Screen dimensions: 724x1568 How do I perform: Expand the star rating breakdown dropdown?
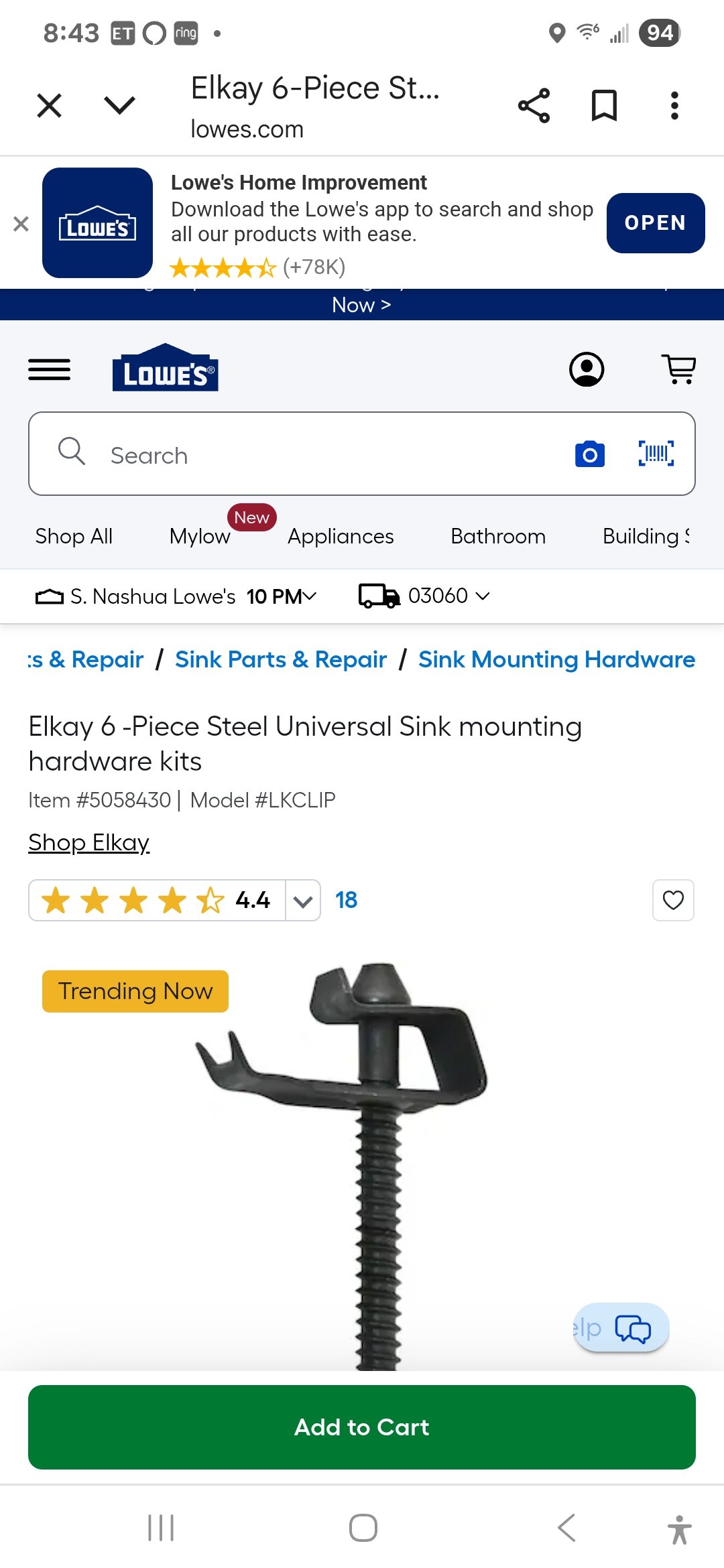[x=303, y=901]
